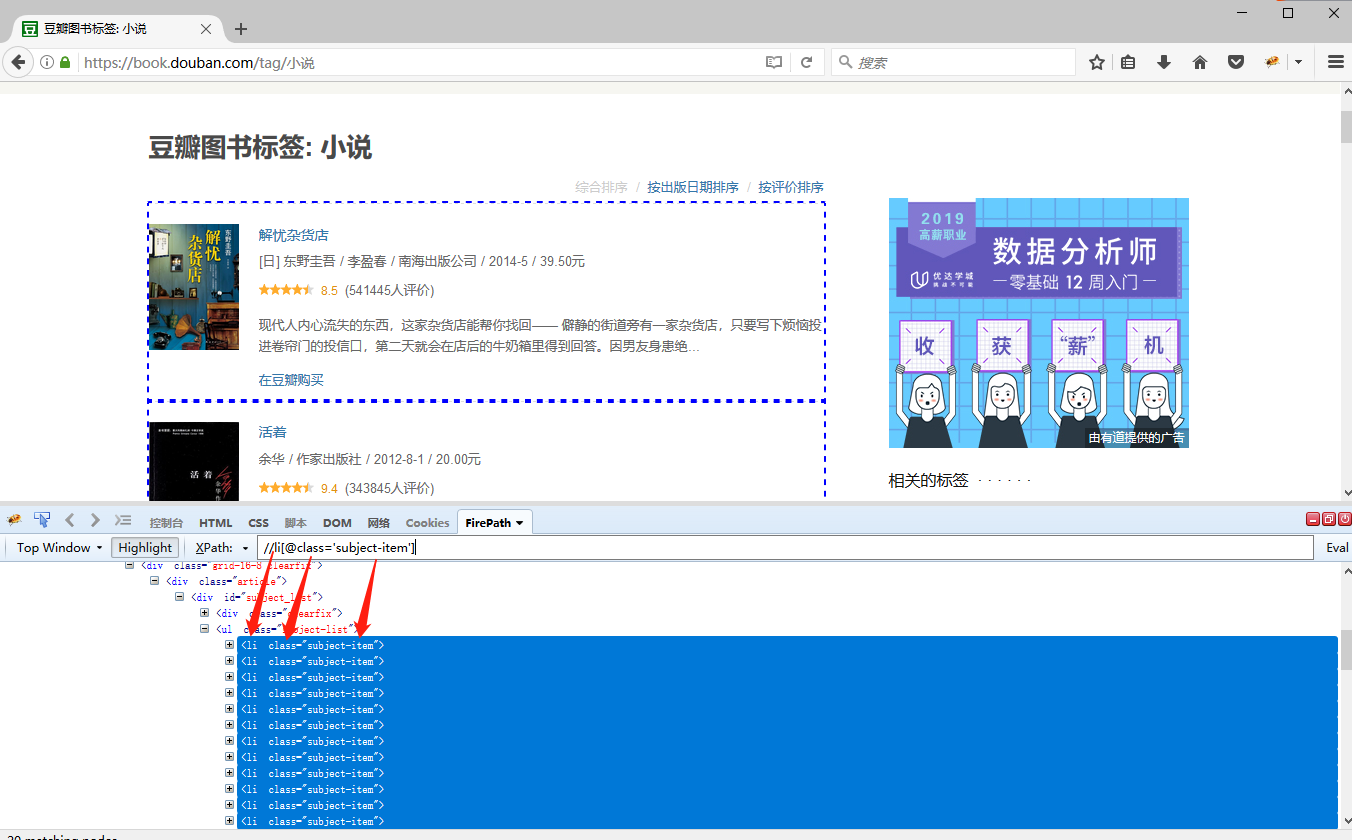Viewport: 1352px width, 840px height.
Task: Save page to Pocket icon
Action: [x=1236, y=62]
